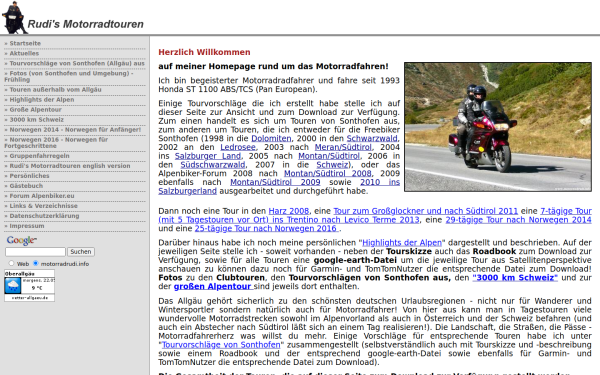Follow the Montan/Südtirol 2009 link
Image resolution: width=600 pixels, height=375 pixels.
[x=275, y=182]
